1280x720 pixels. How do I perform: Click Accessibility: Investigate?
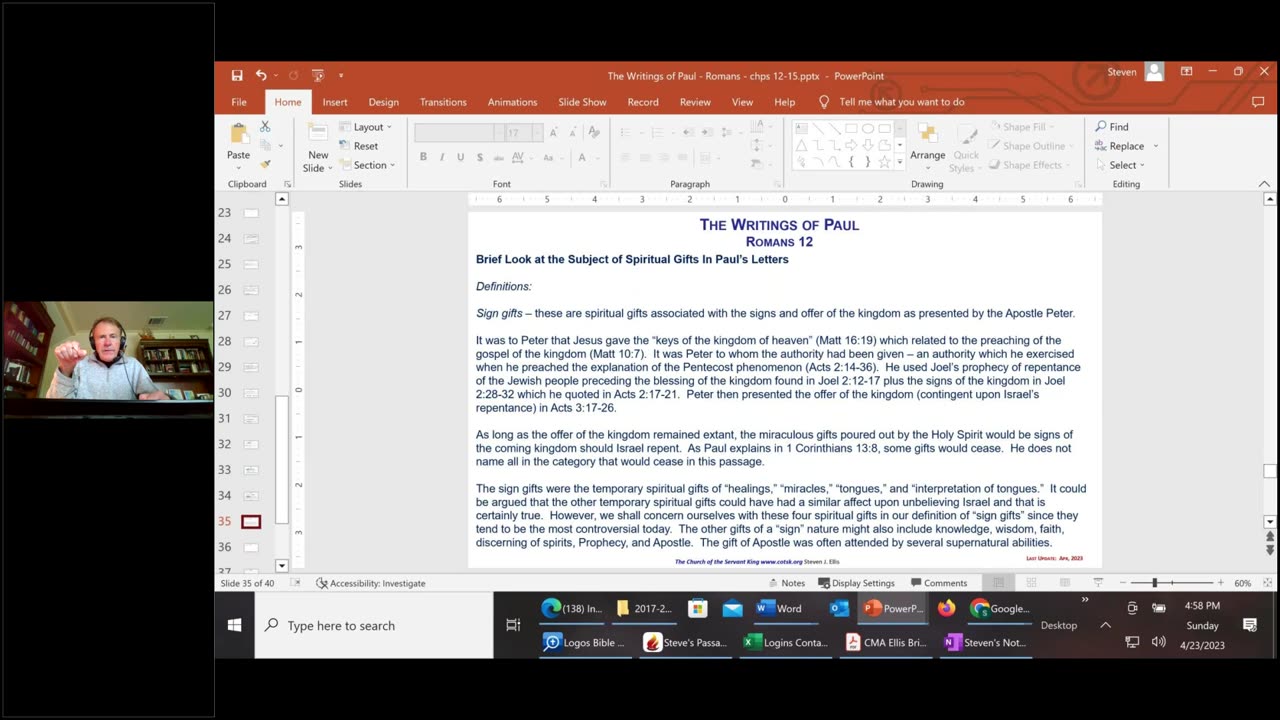tap(370, 583)
